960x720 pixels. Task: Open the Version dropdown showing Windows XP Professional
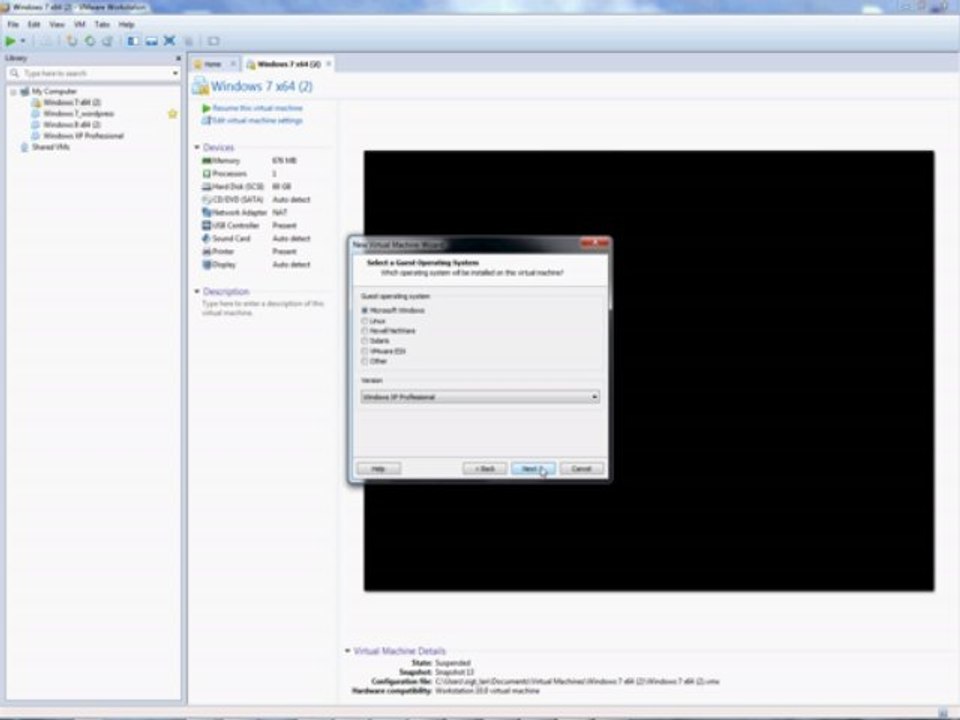(481, 397)
